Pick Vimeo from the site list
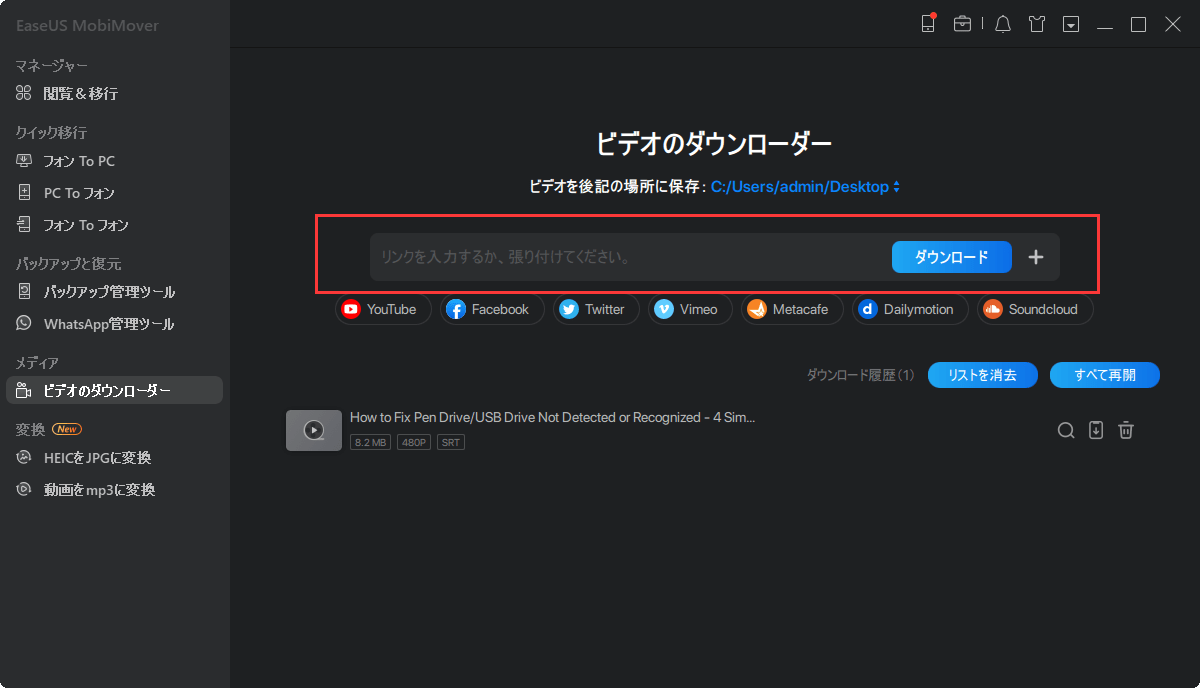 coord(689,309)
